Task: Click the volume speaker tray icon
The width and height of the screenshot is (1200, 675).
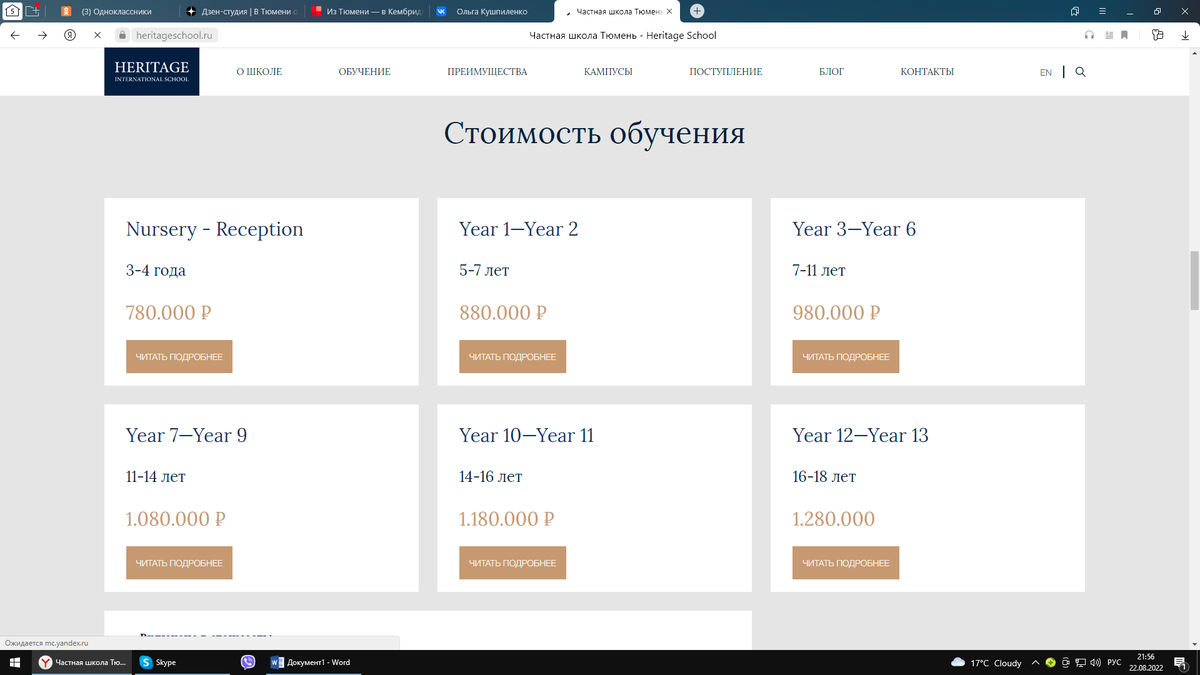Action: click(1095, 663)
